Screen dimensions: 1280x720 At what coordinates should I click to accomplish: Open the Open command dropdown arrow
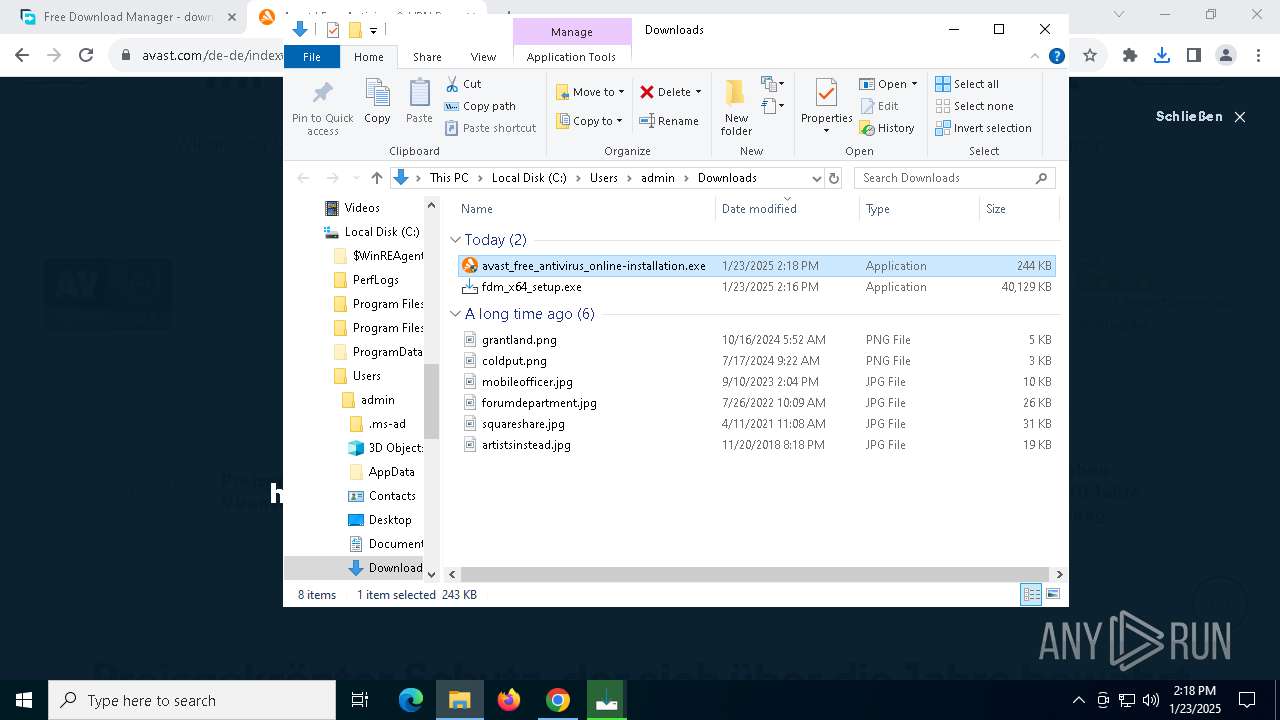914,84
